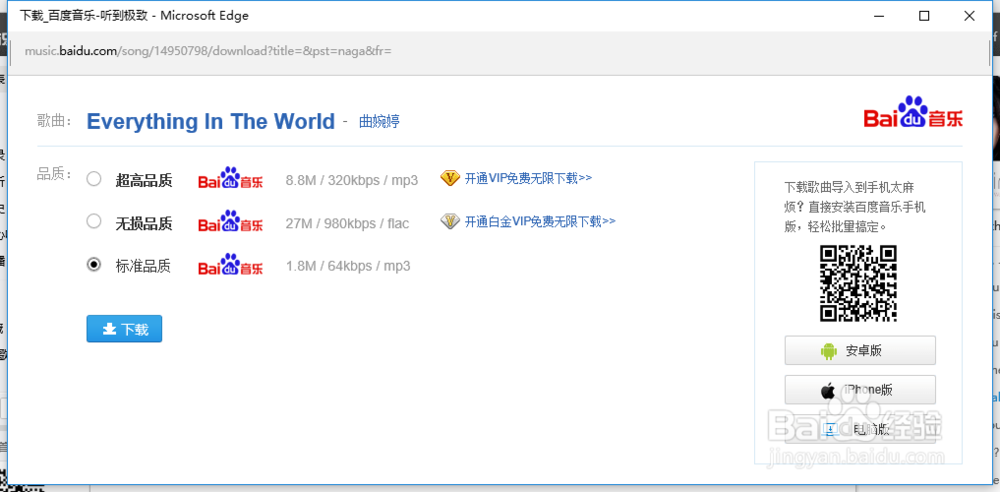Click the Baidu音乐 logo at top right

[913, 113]
